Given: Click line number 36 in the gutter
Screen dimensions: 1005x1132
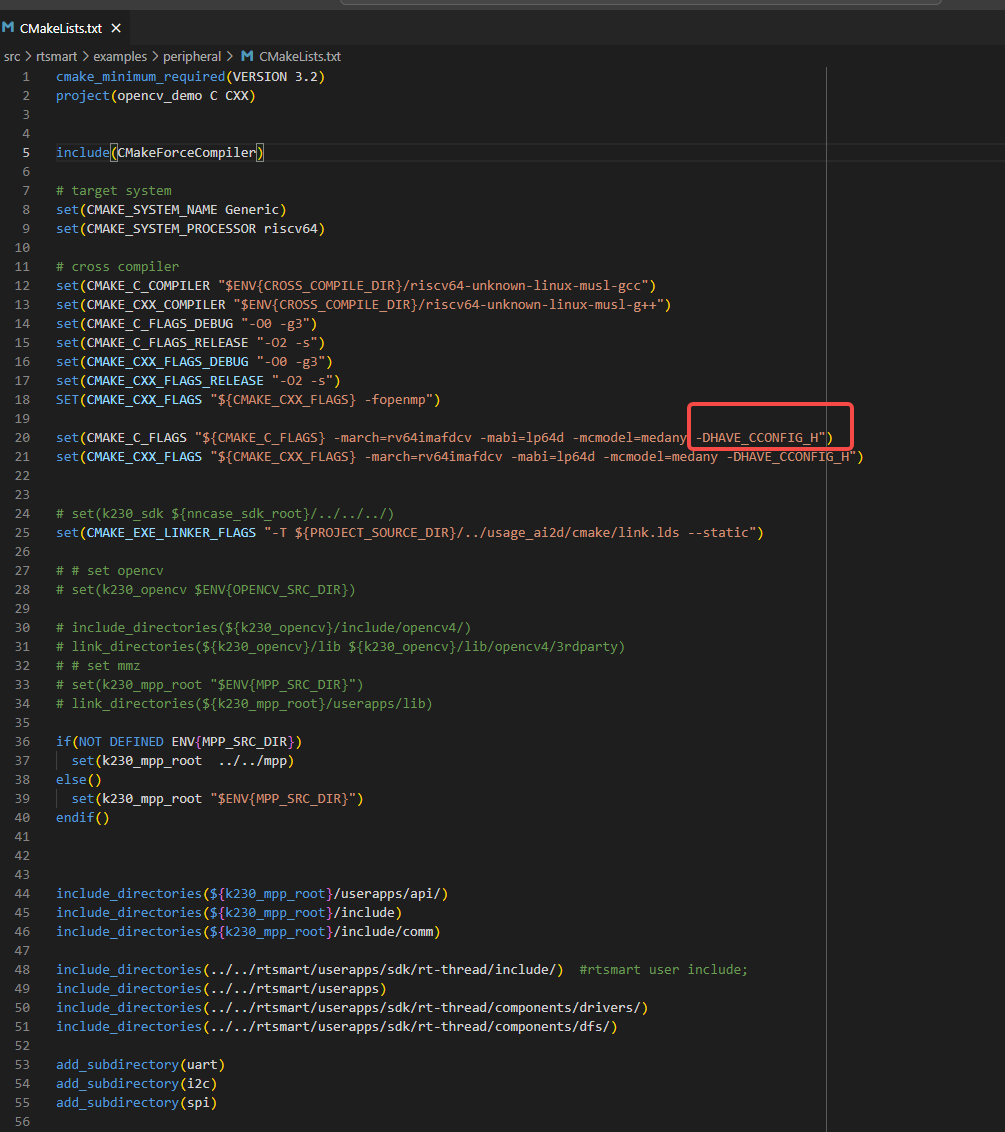Looking at the screenshot, I should point(22,742).
